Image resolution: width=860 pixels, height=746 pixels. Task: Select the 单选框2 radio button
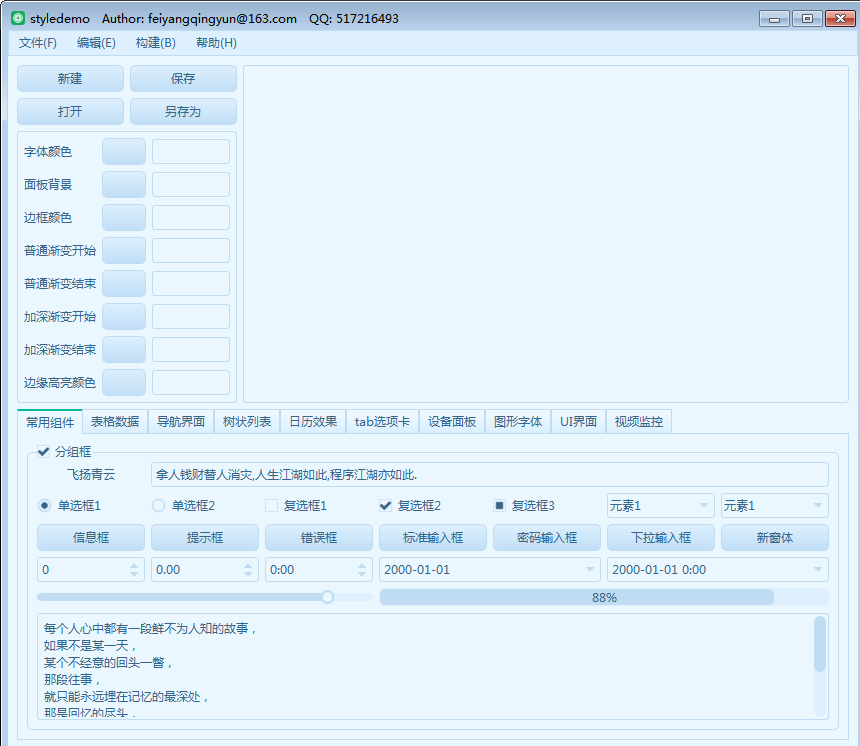click(x=157, y=505)
